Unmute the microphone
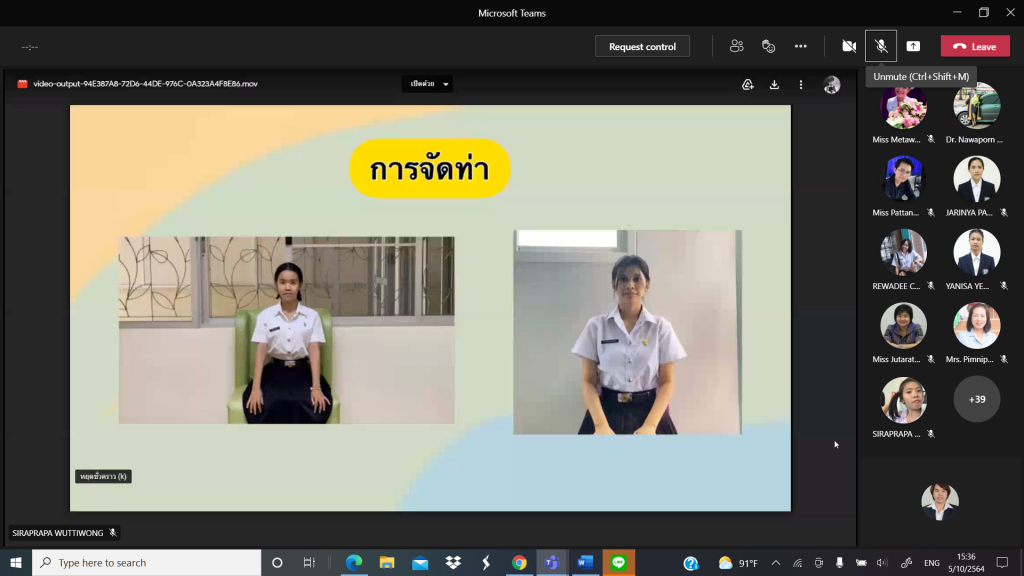The width and height of the screenshot is (1024, 576). (x=881, y=46)
